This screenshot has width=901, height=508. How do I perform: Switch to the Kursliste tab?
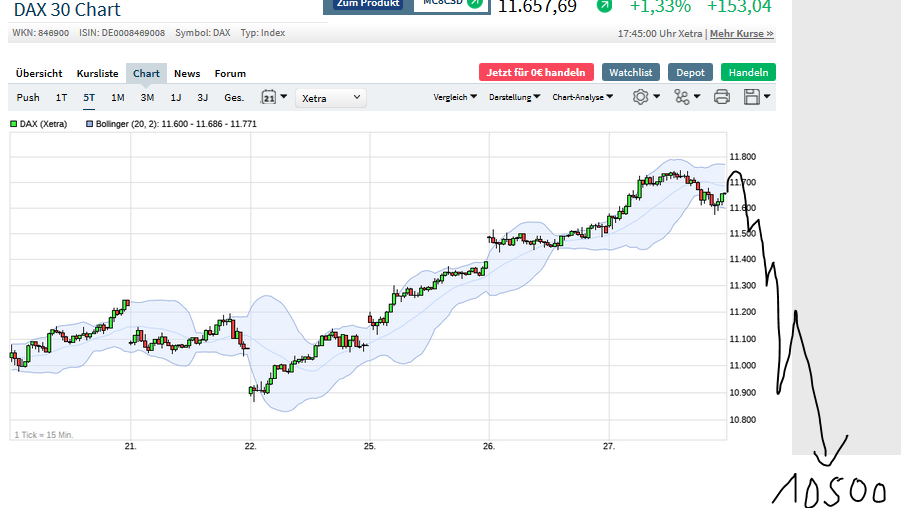[97, 73]
